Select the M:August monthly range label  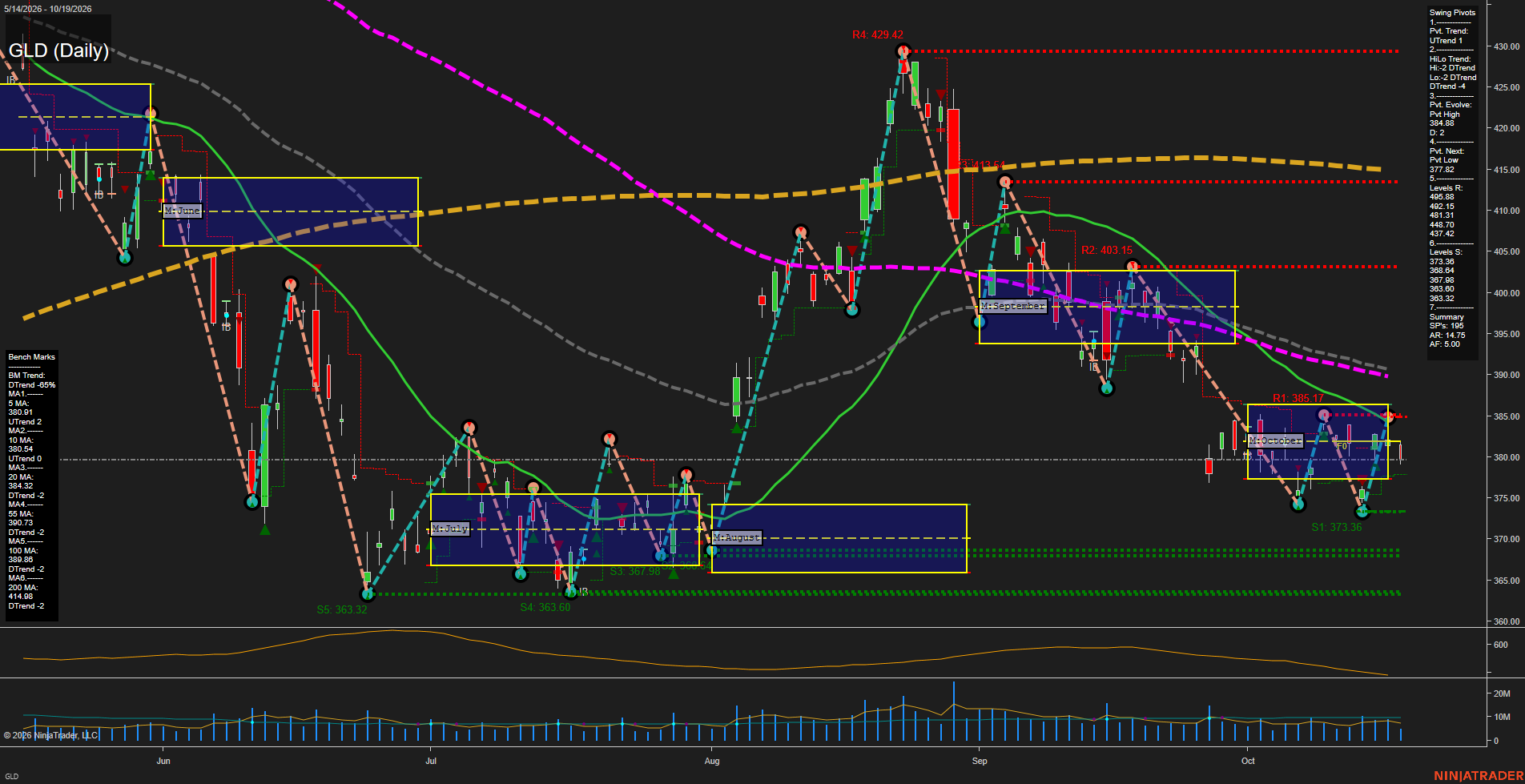click(737, 537)
